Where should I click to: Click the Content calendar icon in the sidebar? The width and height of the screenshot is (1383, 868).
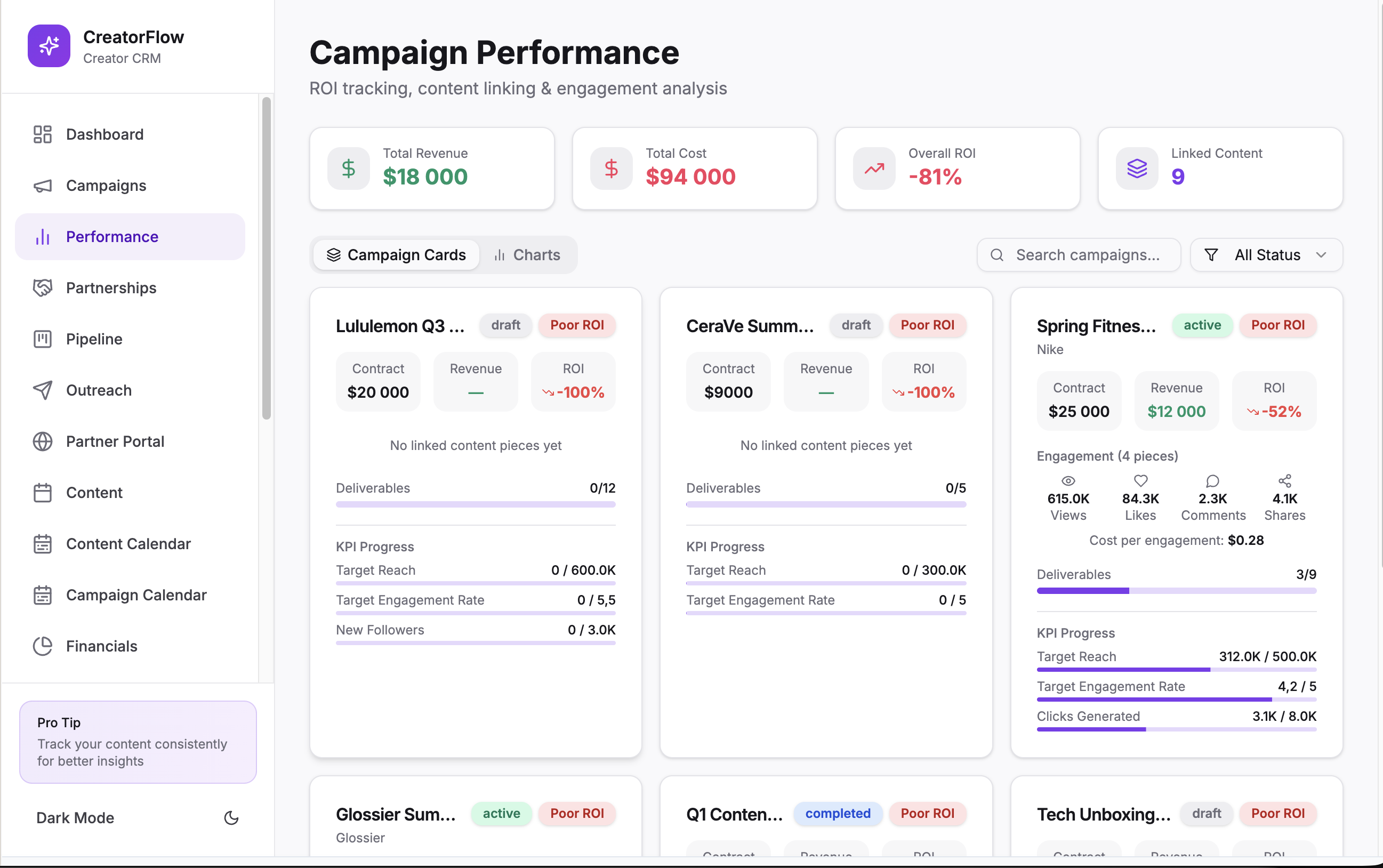[43, 493]
